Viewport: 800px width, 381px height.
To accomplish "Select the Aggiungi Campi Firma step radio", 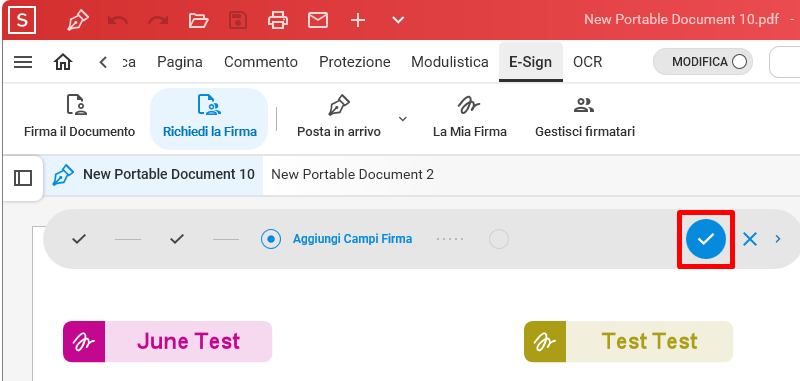I will [x=270, y=239].
